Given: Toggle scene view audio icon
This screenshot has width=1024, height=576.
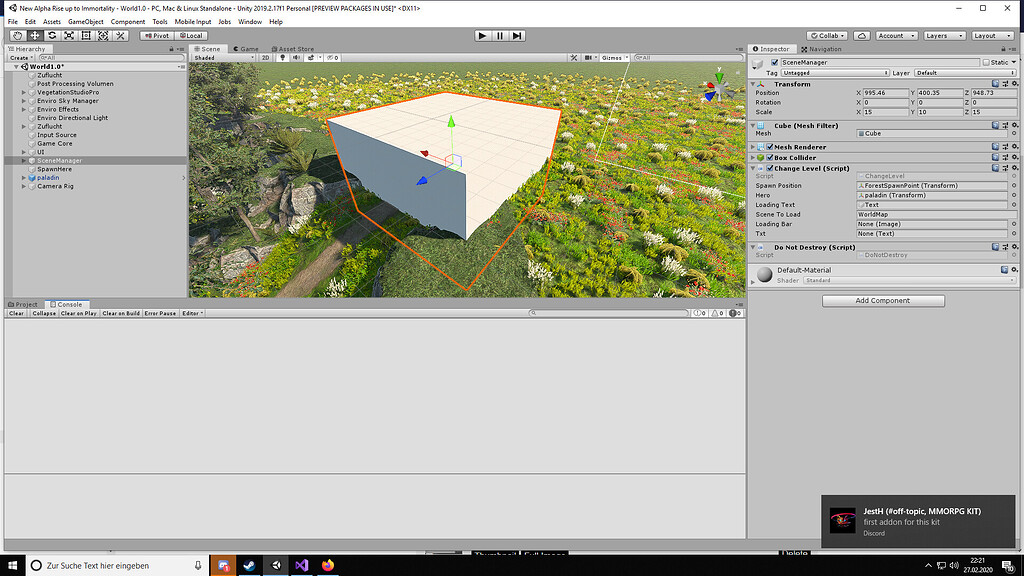Looking at the screenshot, I should 297,57.
